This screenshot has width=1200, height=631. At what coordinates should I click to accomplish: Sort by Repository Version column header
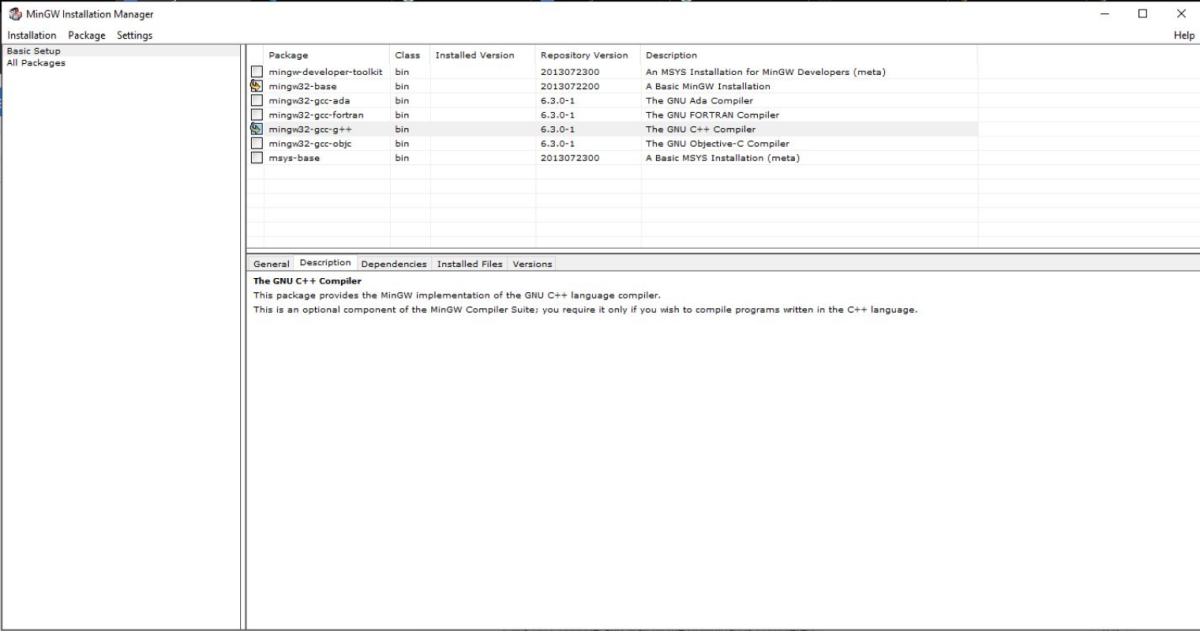pos(584,55)
